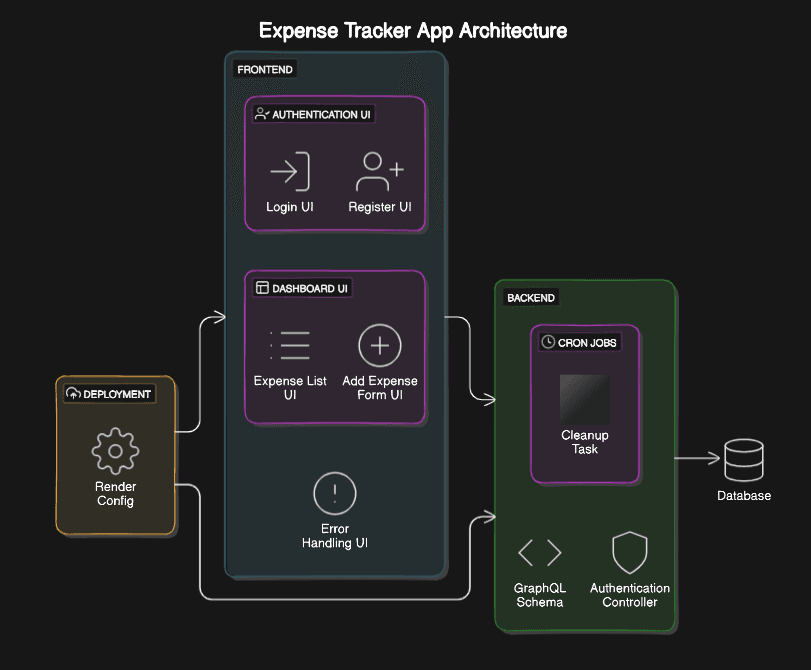Select the Cleanup Task dark square thumbnail

pos(584,398)
